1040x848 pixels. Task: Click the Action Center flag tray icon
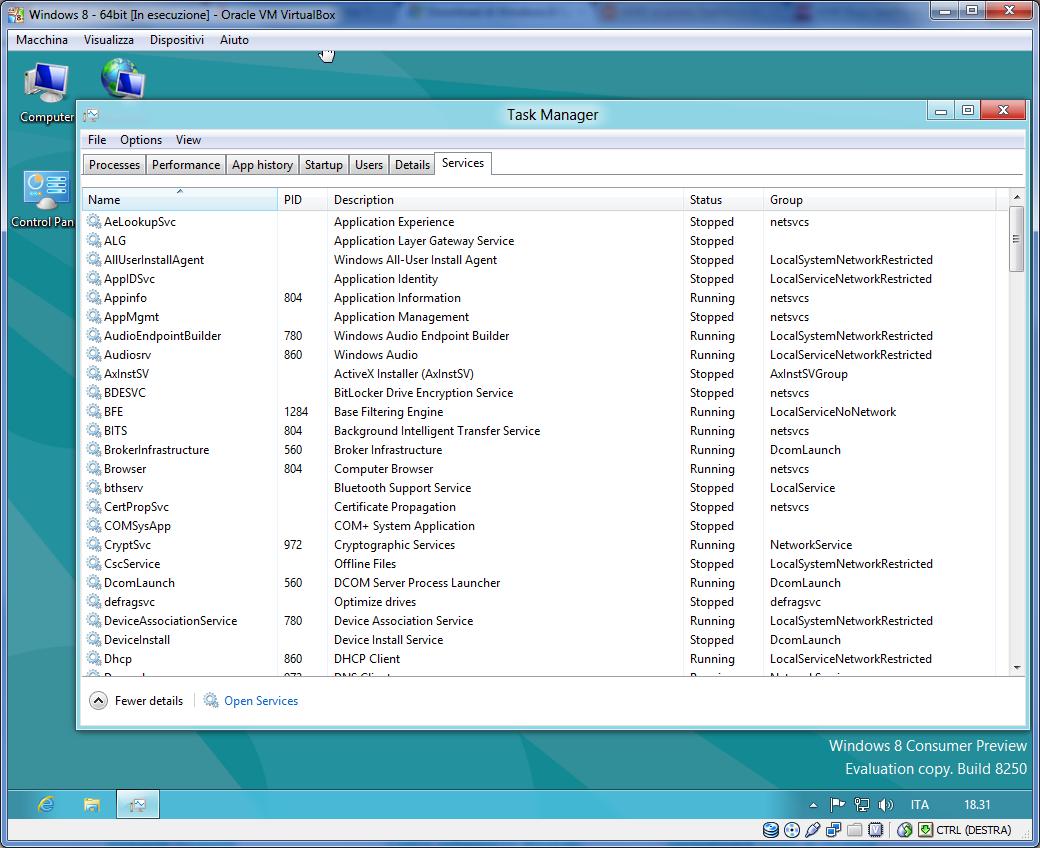click(x=837, y=805)
